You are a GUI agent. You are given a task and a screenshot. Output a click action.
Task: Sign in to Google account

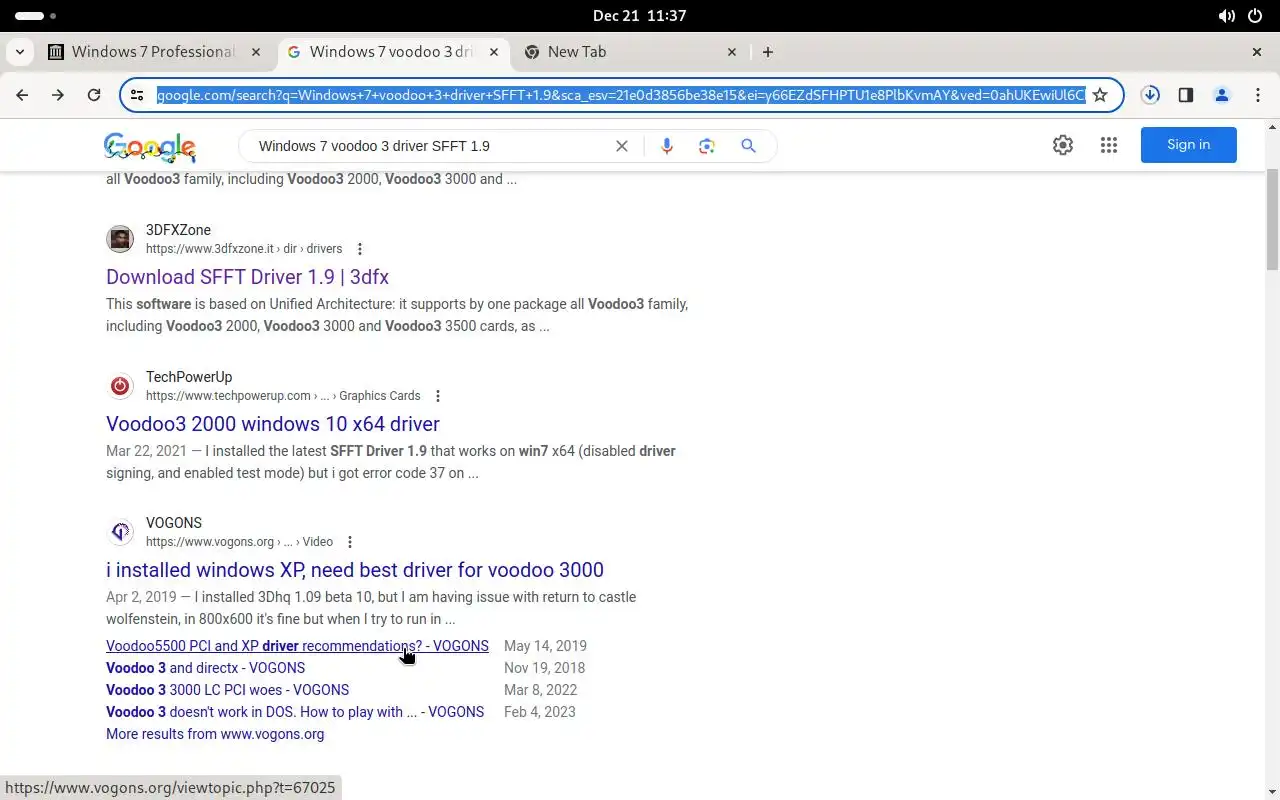[1189, 145]
